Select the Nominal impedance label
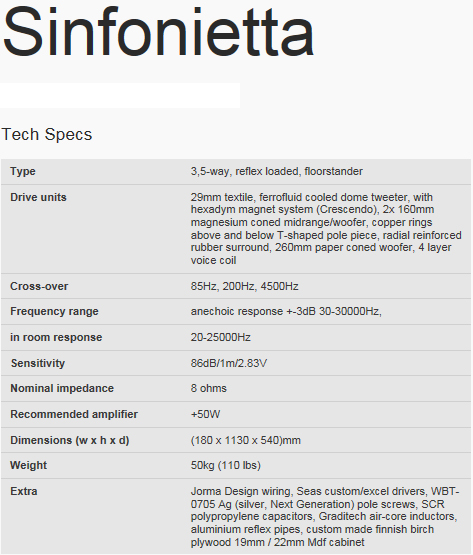Image resolution: width=473 pixels, height=555 pixels. click(x=62, y=388)
